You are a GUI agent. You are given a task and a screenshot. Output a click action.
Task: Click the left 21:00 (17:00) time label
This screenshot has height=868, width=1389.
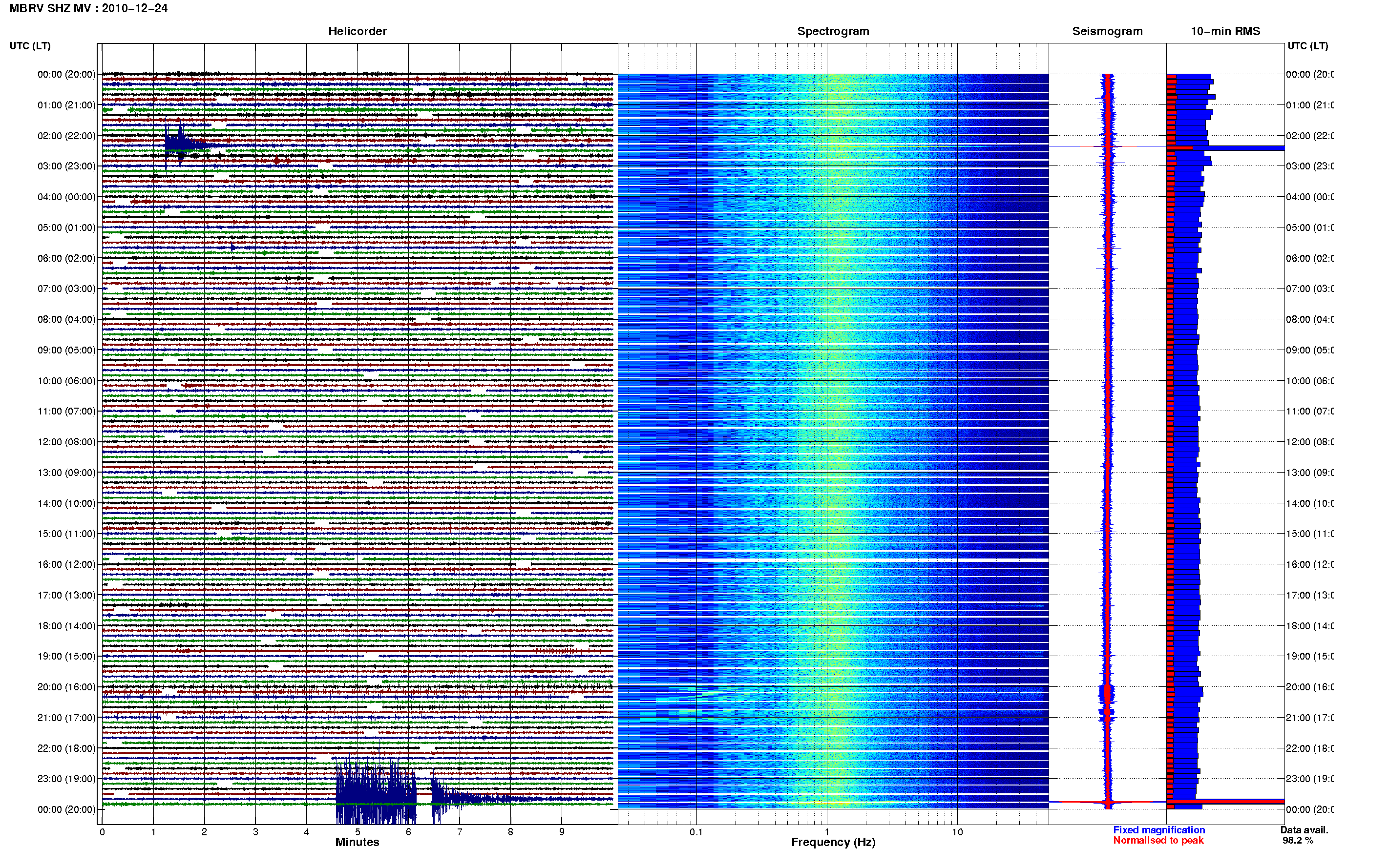click(66, 718)
